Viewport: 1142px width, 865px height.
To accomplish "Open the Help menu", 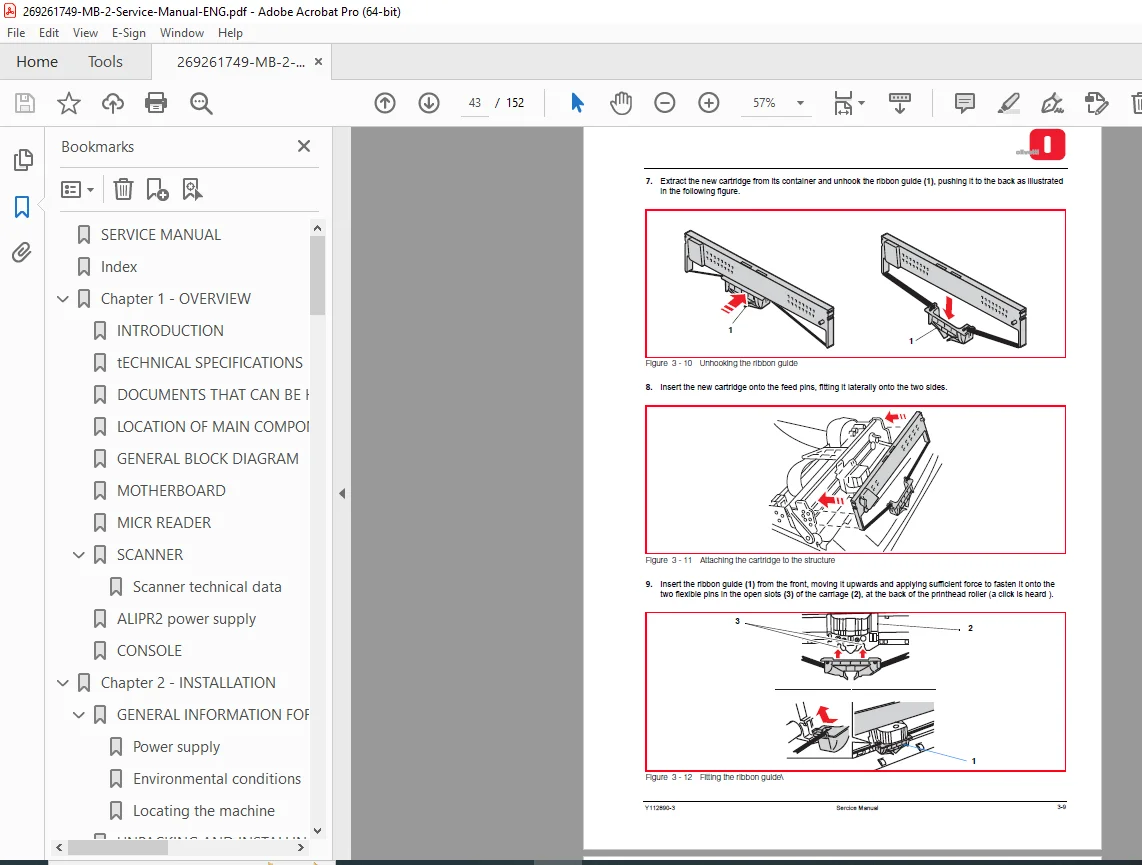I will tap(230, 33).
